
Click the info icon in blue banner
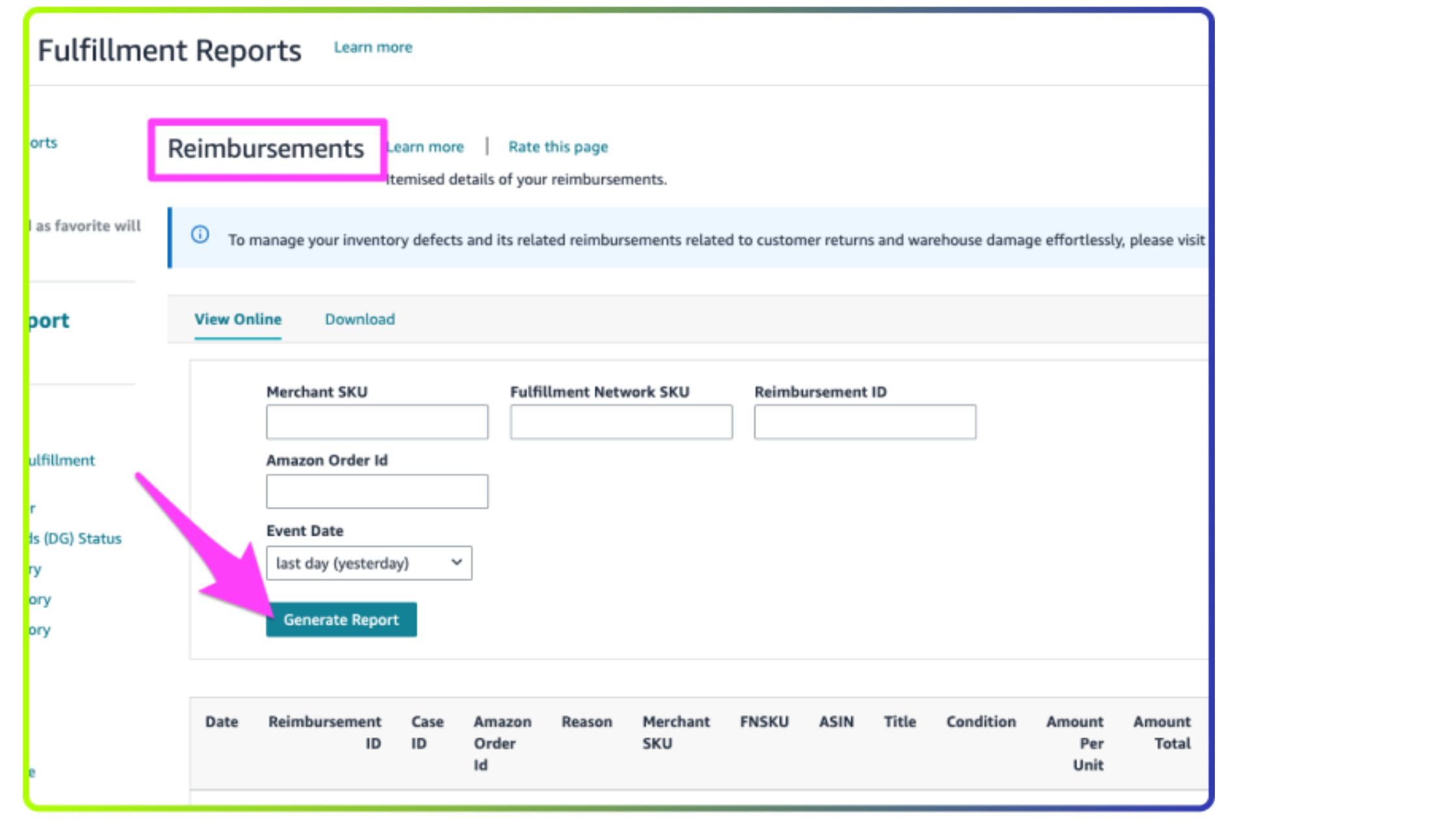200,235
